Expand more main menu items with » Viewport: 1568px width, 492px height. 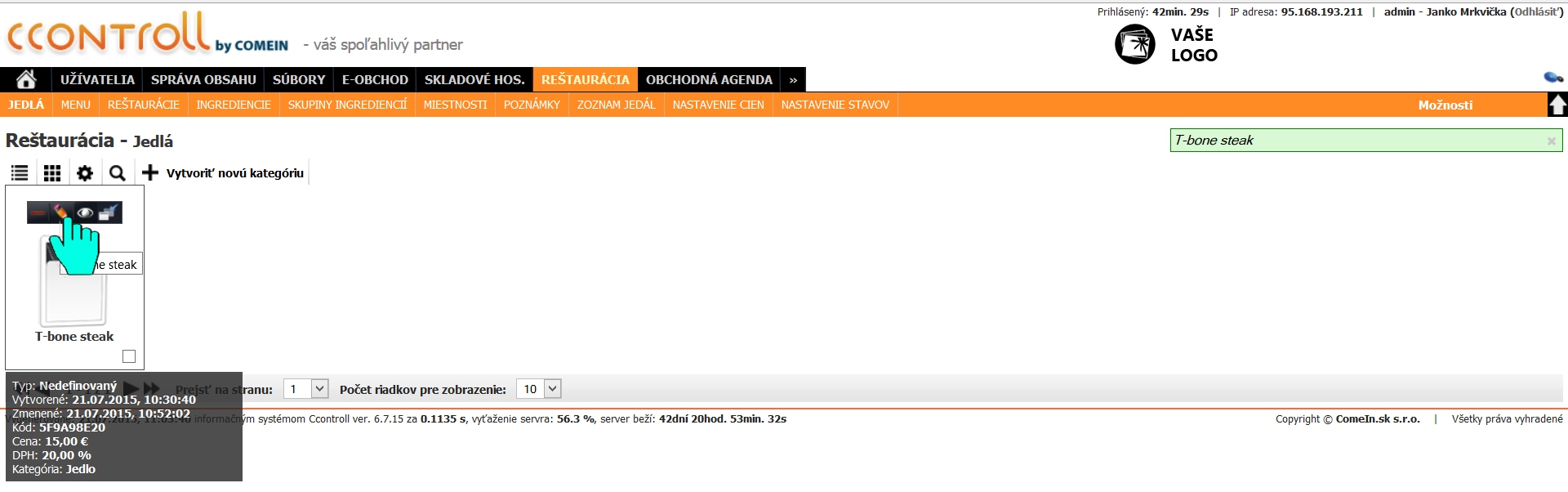793,80
